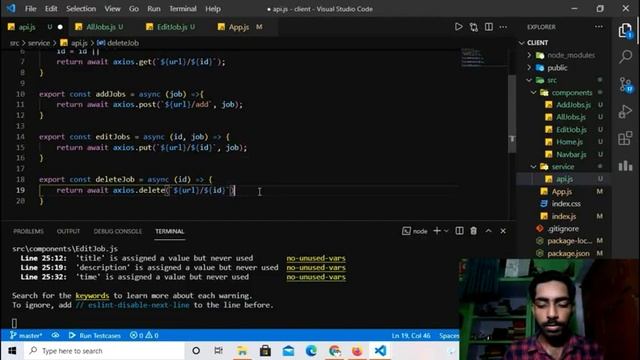Click the status bar eye icon
640x360 pixels.
click(x=55, y=336)
